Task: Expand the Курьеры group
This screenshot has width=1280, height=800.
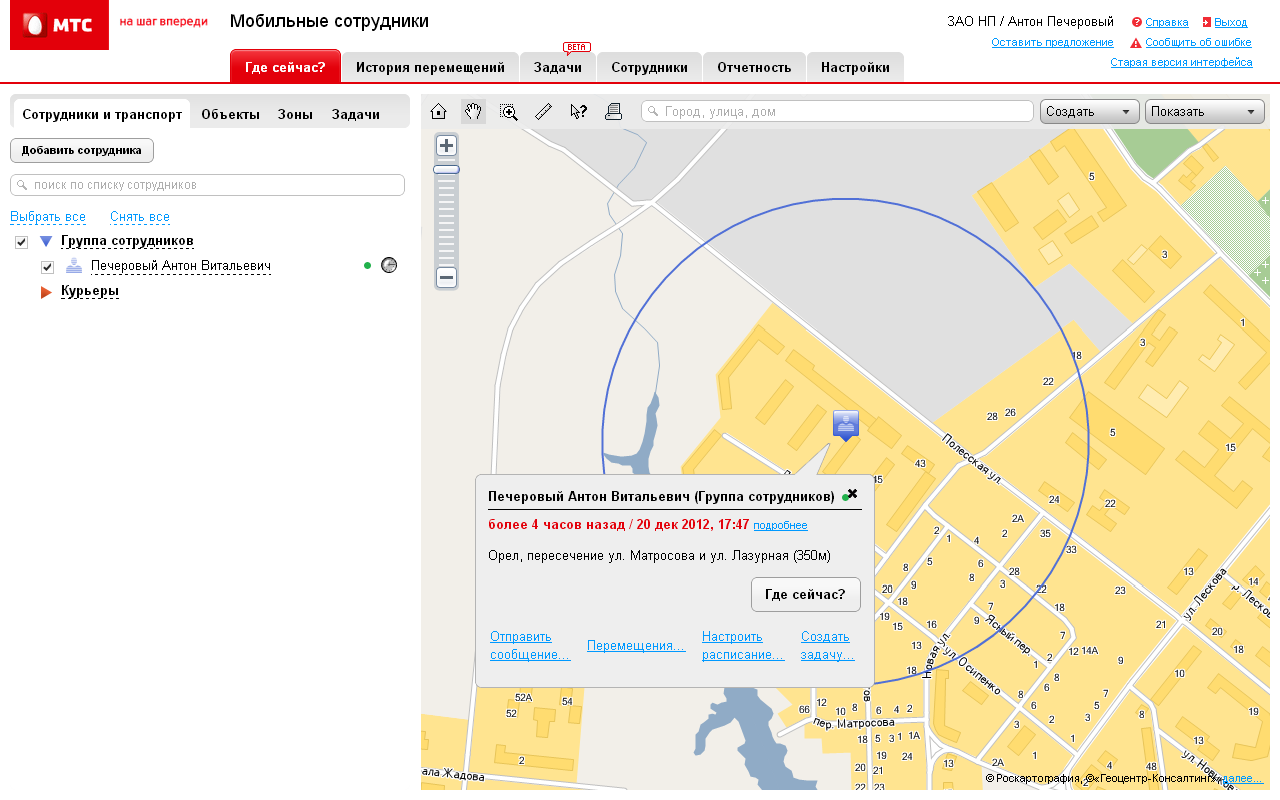Action: pyautogui.click(x=46, y=292)
